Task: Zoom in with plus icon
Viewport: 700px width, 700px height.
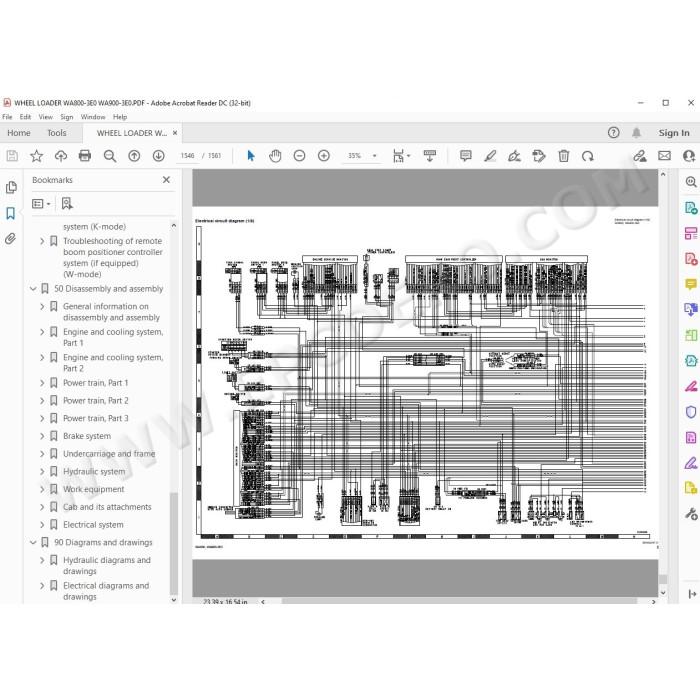Action: 324,156
